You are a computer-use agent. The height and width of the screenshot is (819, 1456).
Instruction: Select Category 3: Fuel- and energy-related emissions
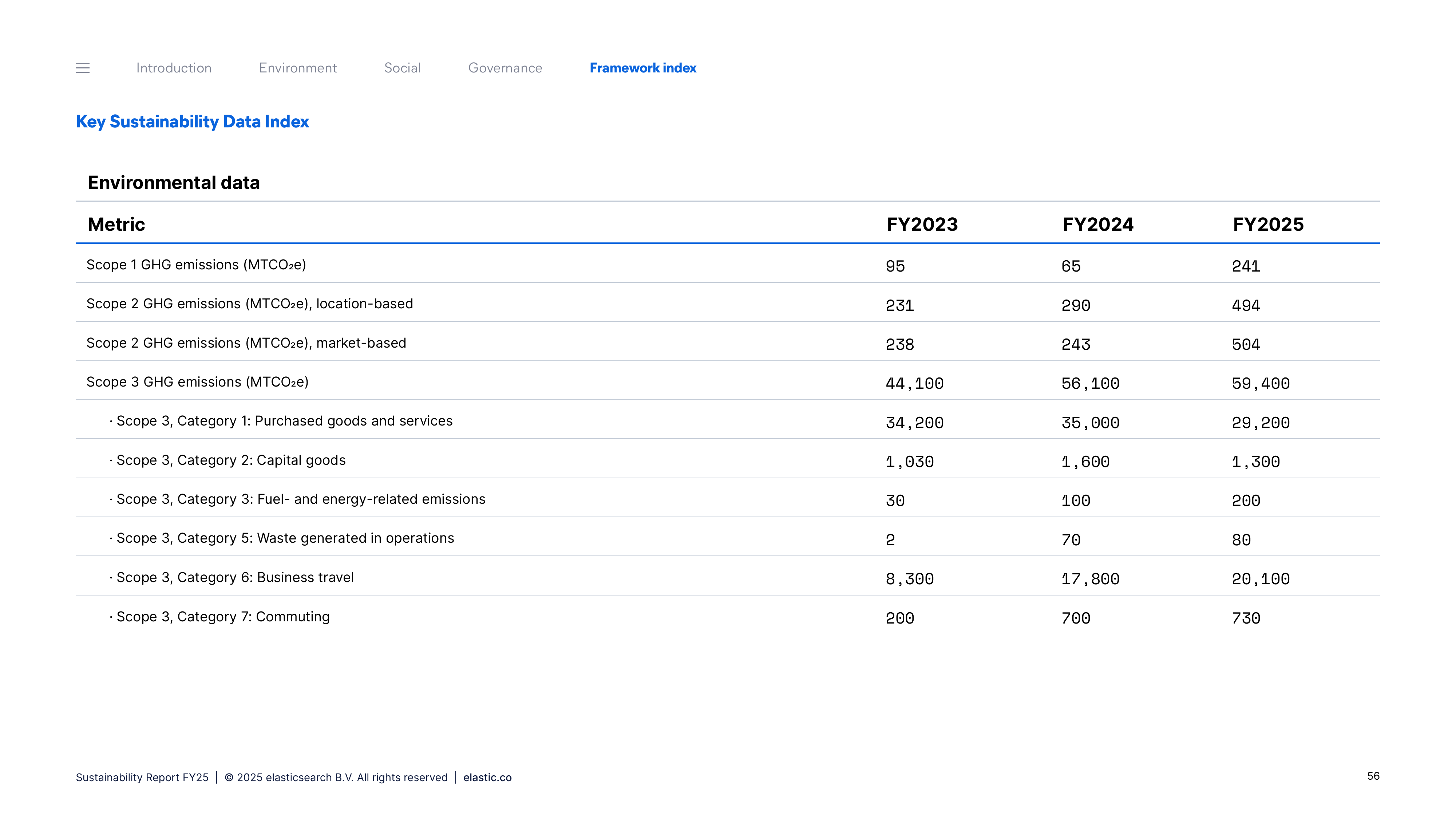tap(301, 499)
